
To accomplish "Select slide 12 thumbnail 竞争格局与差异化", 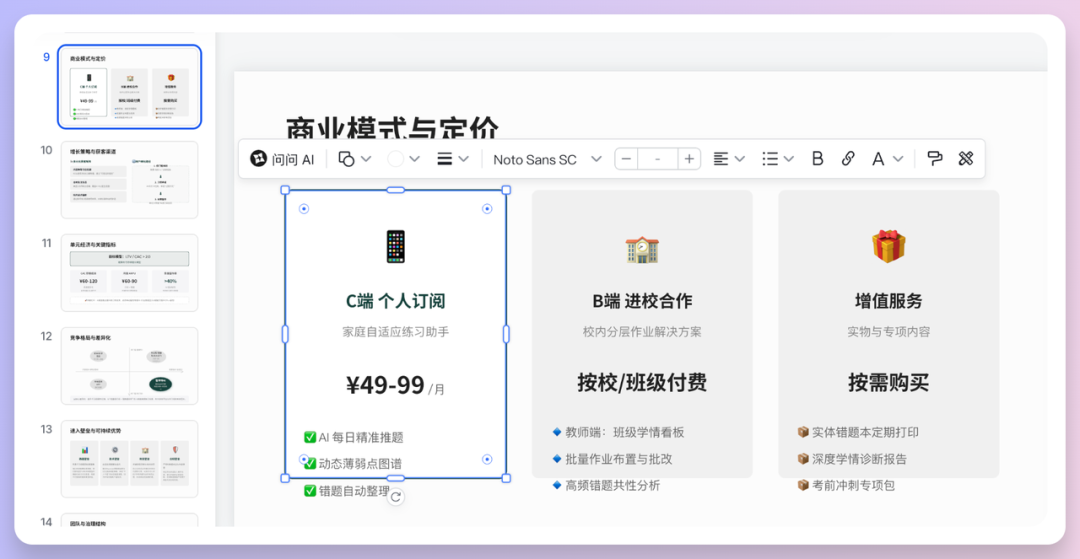I will (x=129, y=366).
